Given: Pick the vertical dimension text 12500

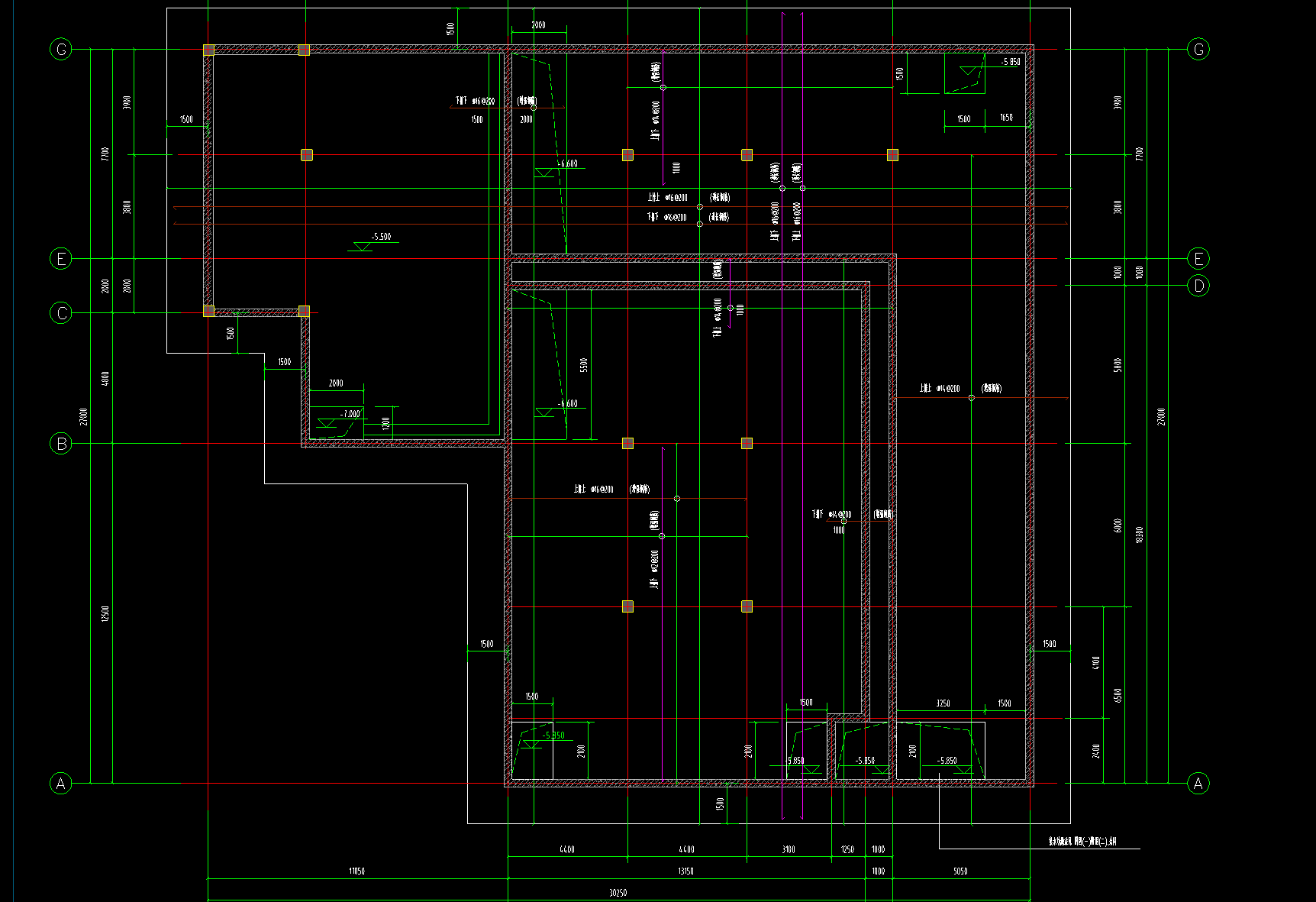Looking at the screenshot, I should coord(105,613).
